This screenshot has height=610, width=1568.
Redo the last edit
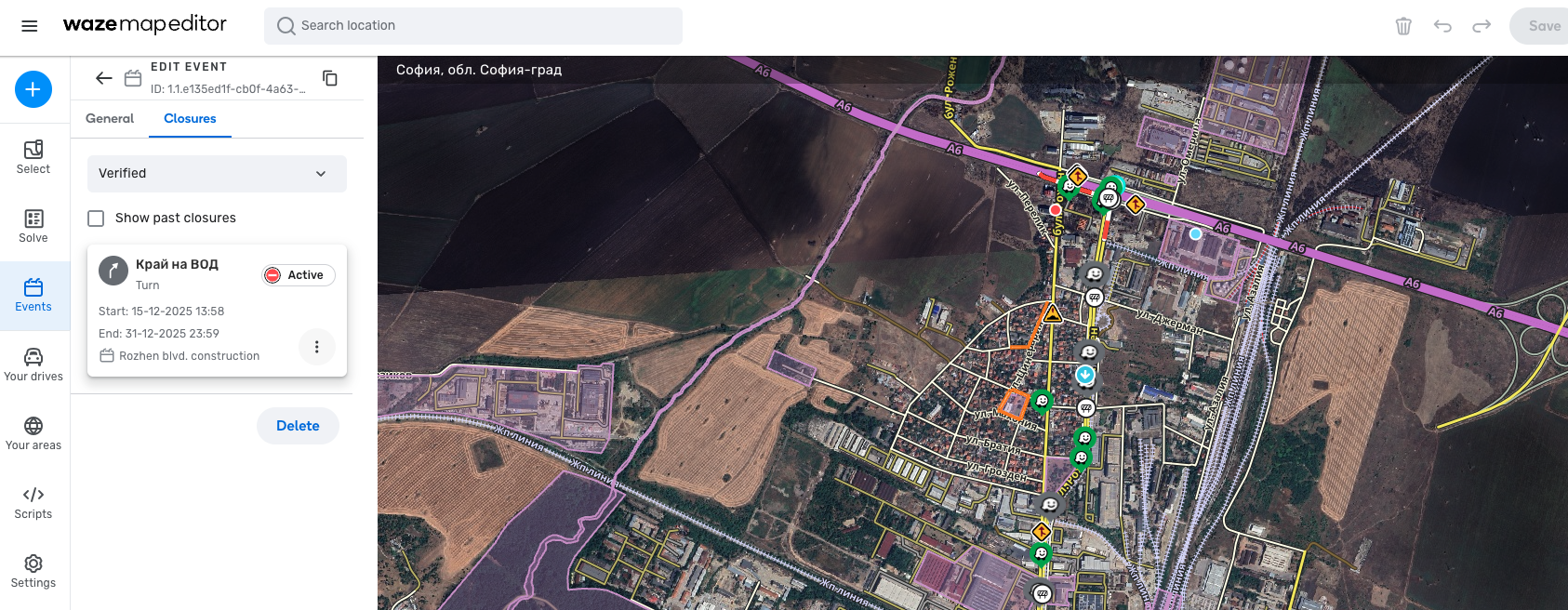[1482, 26]
